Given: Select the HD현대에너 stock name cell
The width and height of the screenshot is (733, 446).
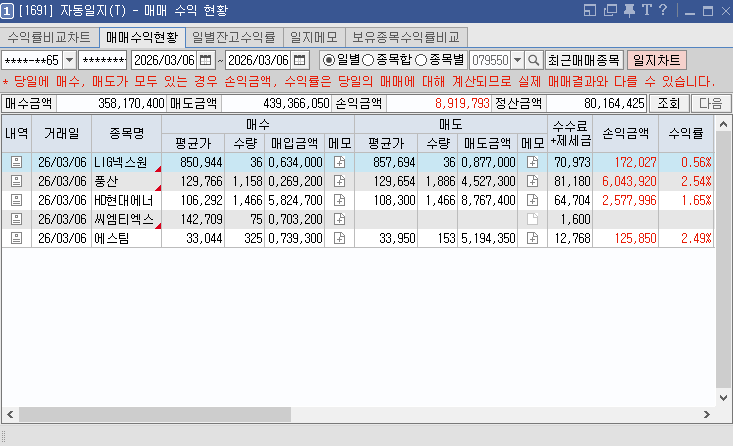Looking at the screenshot, I should tap(127, 200).
